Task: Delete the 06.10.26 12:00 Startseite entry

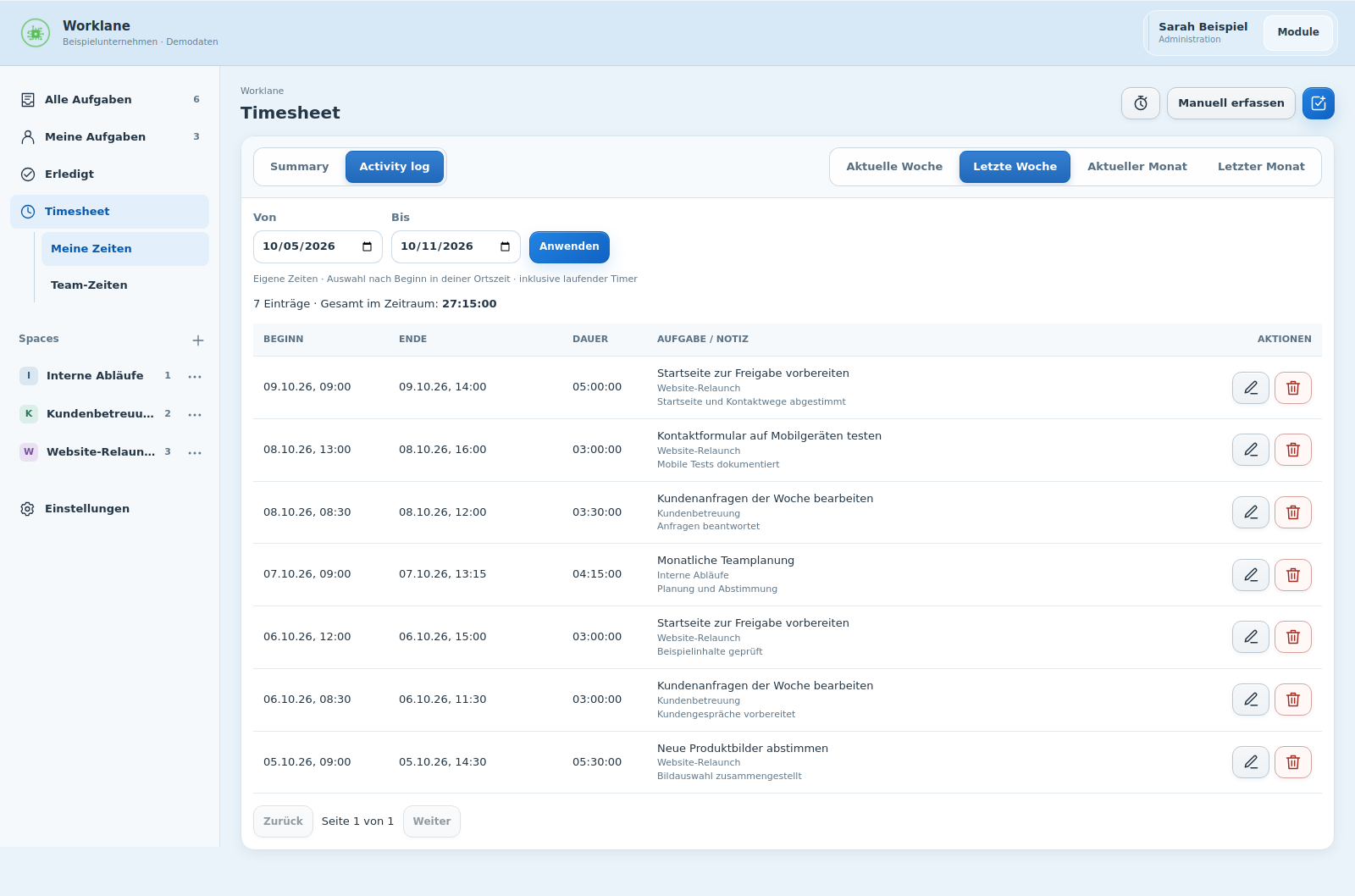Action: coord(1293,637)
